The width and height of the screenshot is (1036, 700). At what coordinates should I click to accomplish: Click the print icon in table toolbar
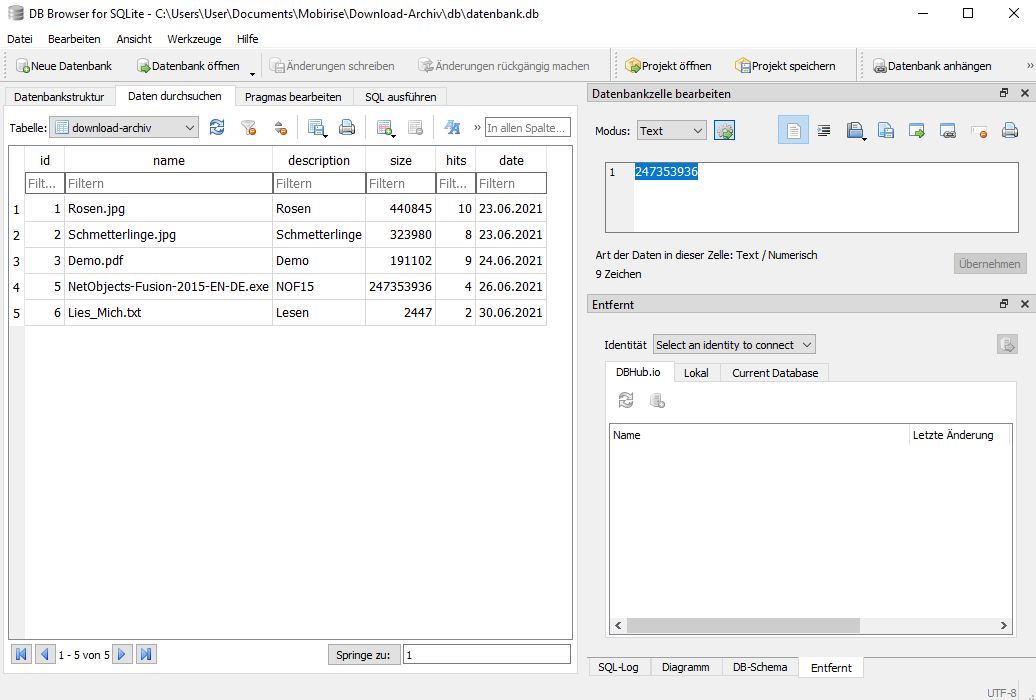[347, 128]
